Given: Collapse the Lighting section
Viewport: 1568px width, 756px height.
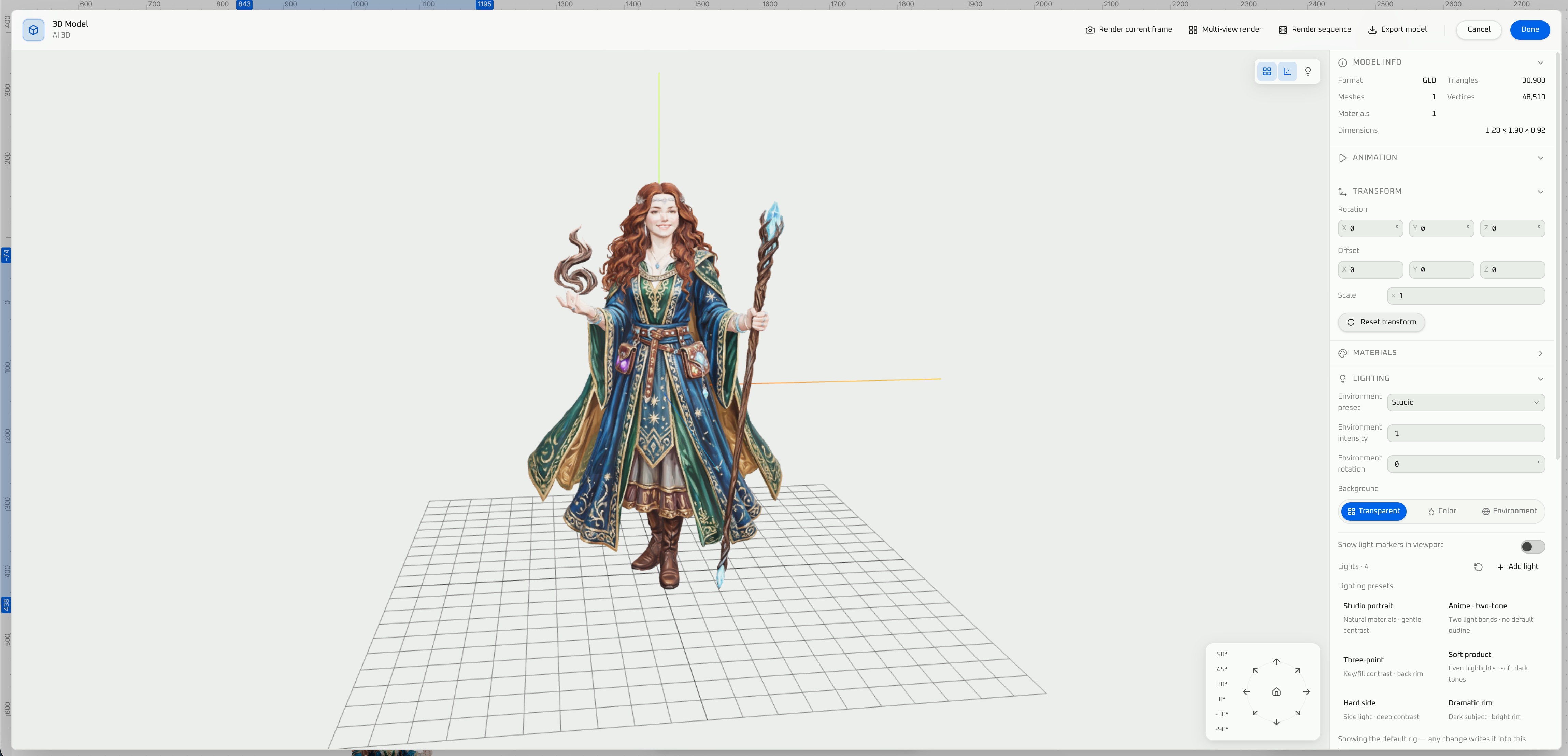Looking at the screenshot, I should [x=1540, y=379].
